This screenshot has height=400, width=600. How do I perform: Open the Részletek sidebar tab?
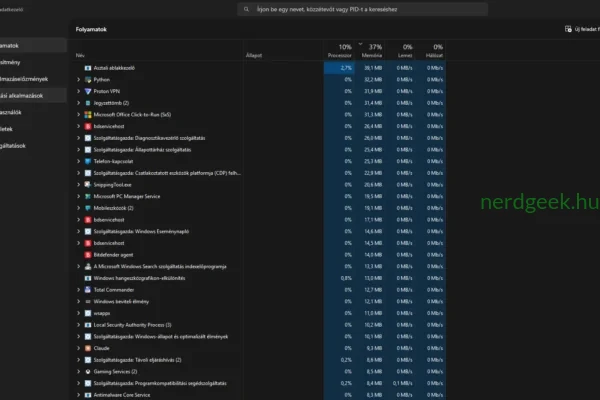(33, 129)
